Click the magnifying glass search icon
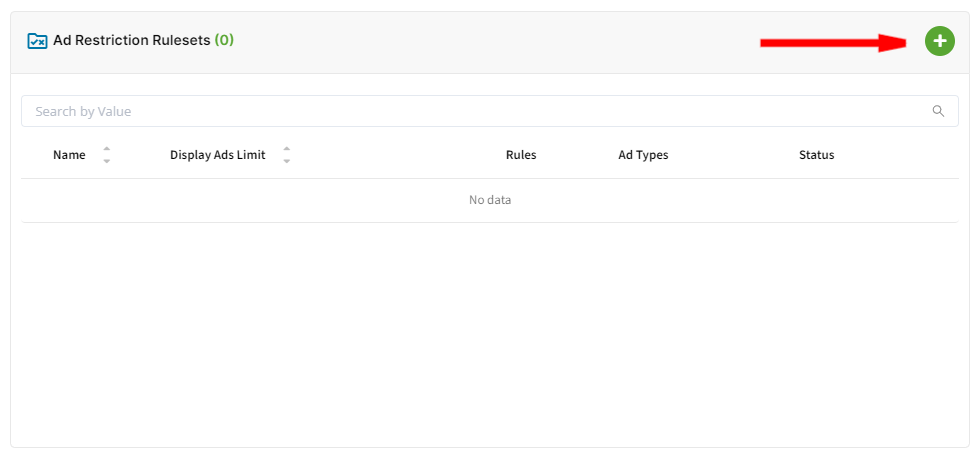 [938, 111]
